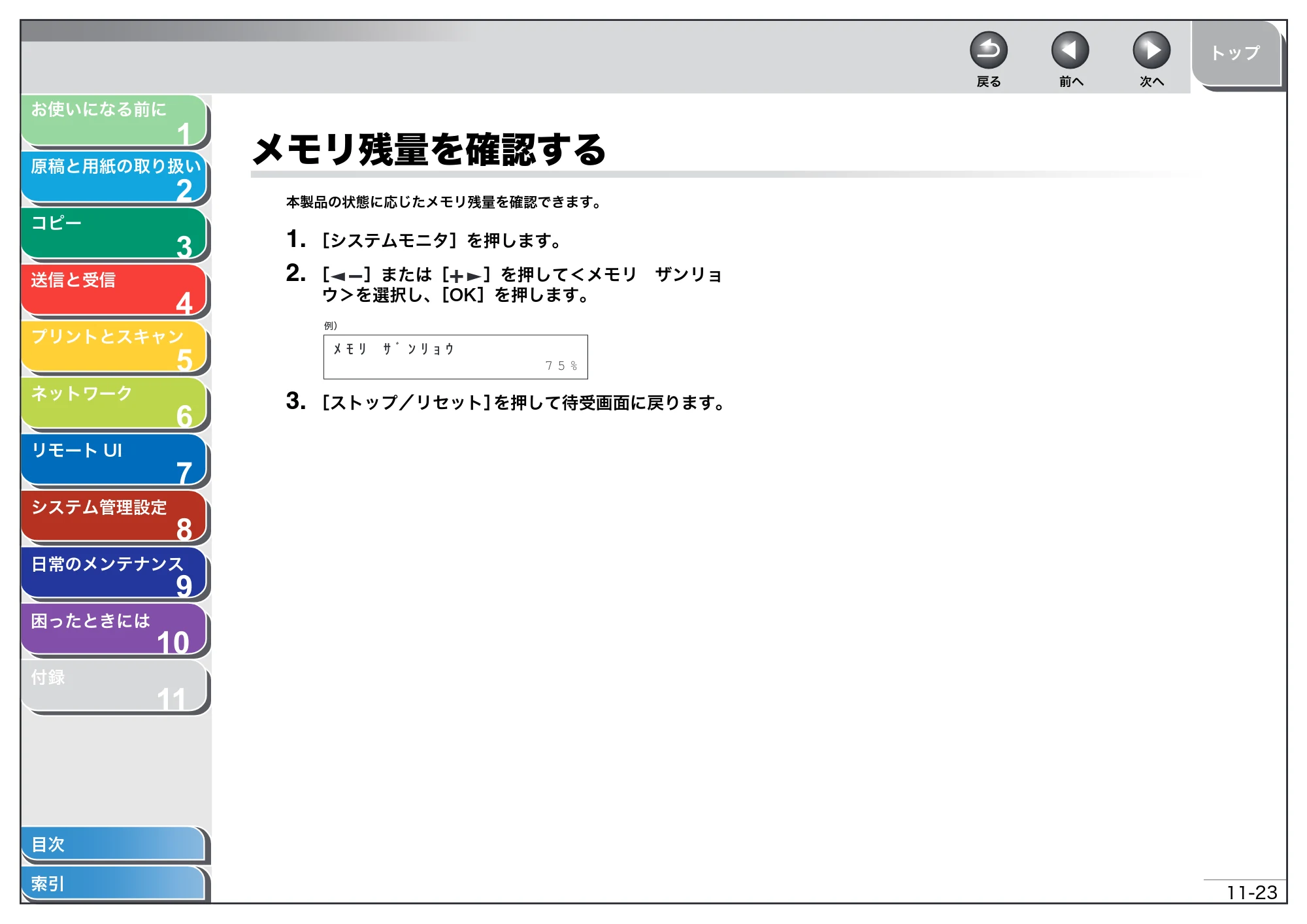This screenshot has height=924, width=1307.
Task: Open the リモート UI chapter
Action: (114, 461)
